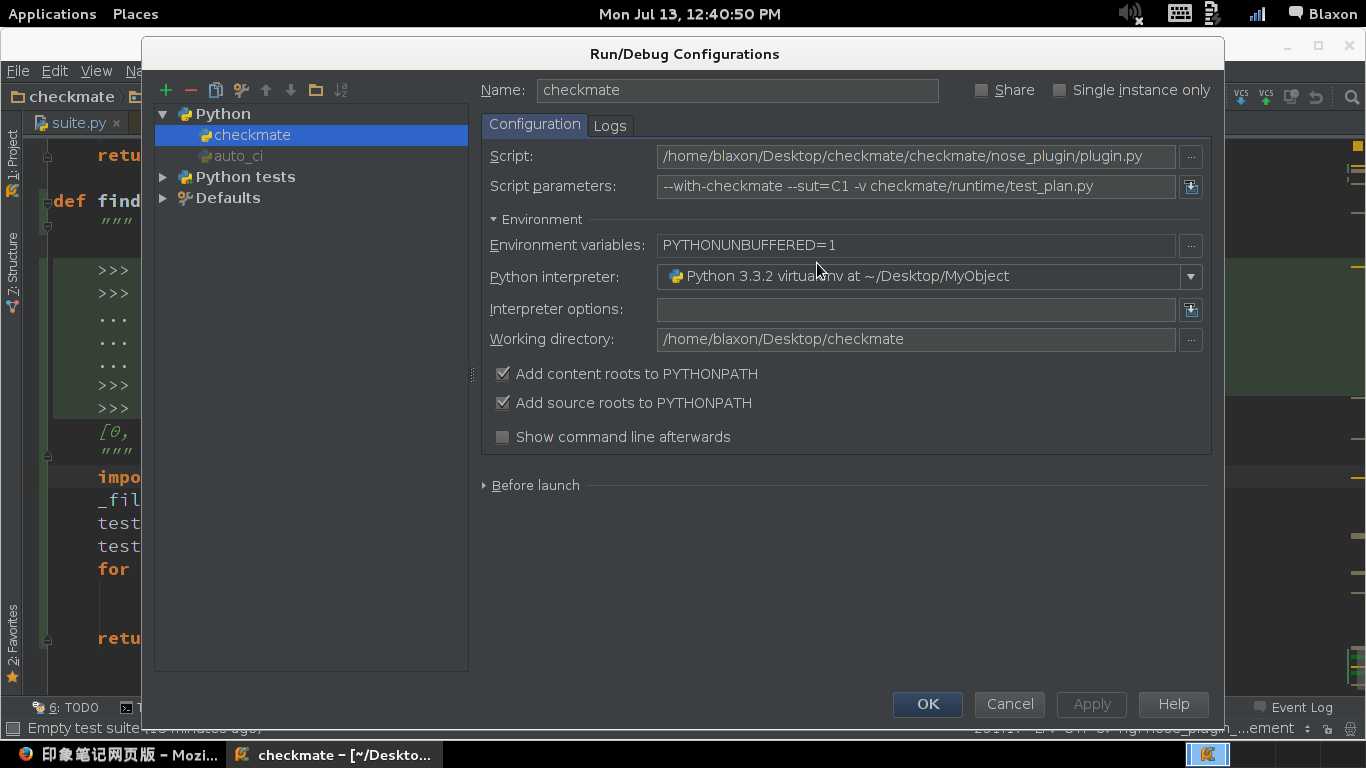The image size is (1366, 768).
Task: Click the Script parameters field
Action: click(x=916, y=187)
